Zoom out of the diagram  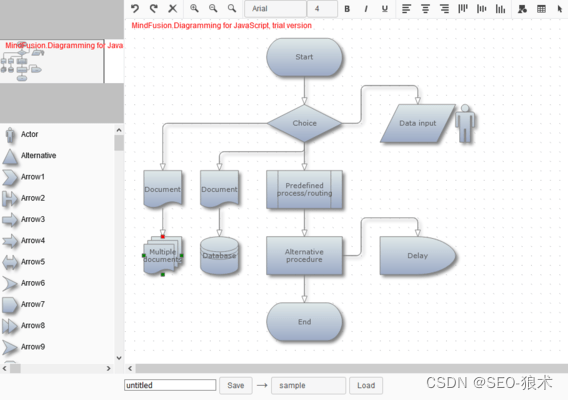pyautogui.click(x=213, y=8)
